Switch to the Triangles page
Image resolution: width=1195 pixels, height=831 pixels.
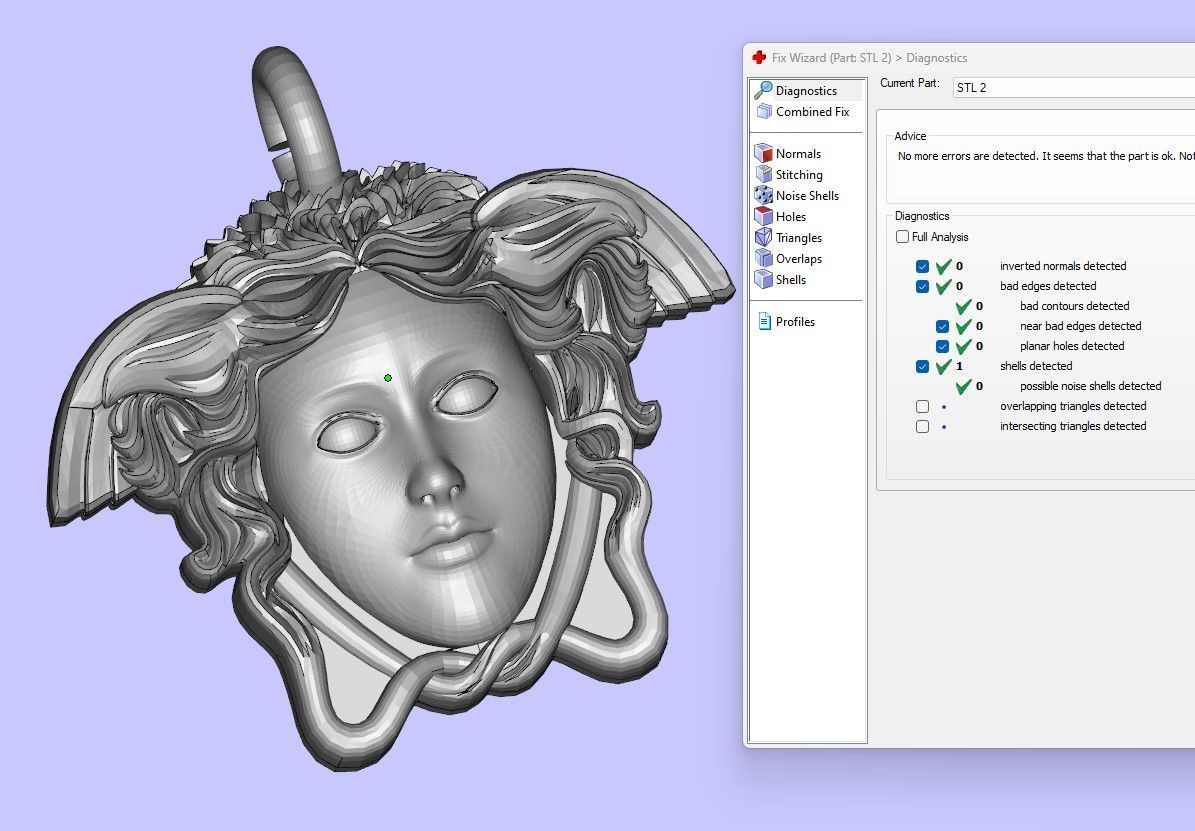coord(799,238)
